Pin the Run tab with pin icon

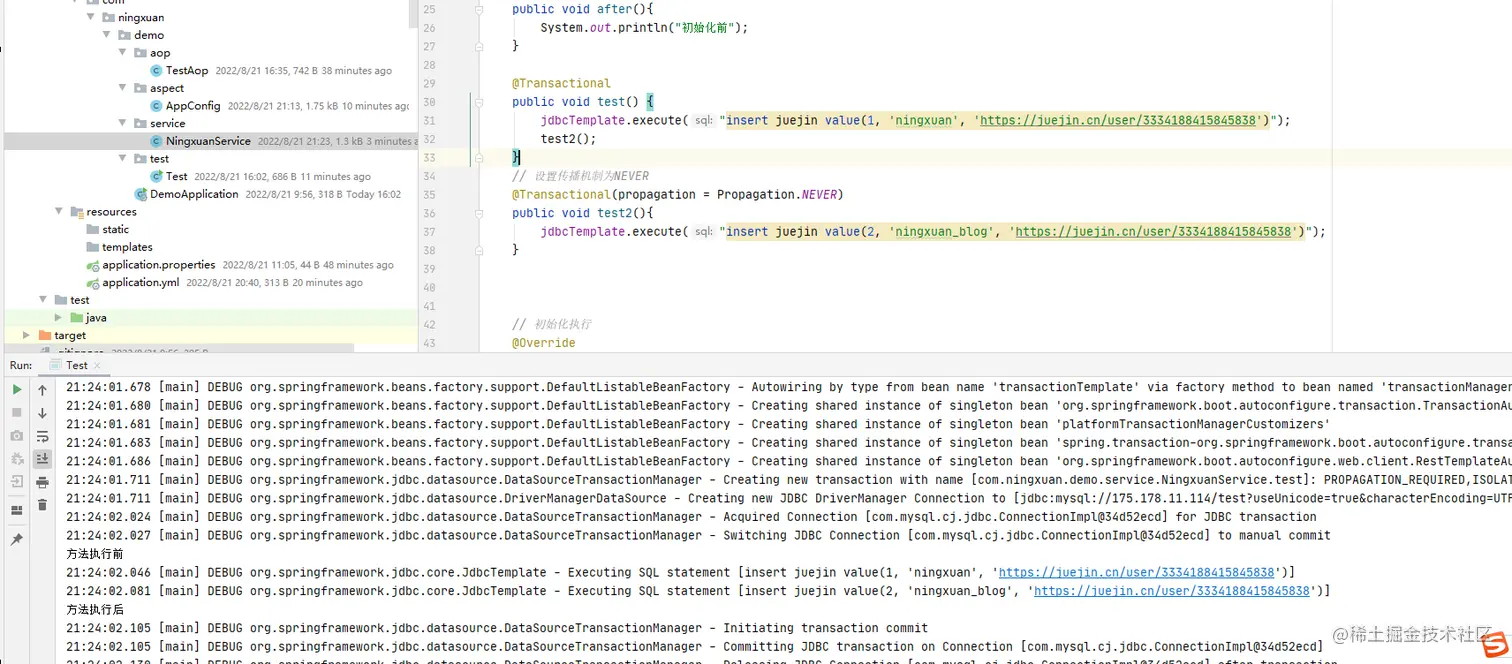tap(17, 539)
